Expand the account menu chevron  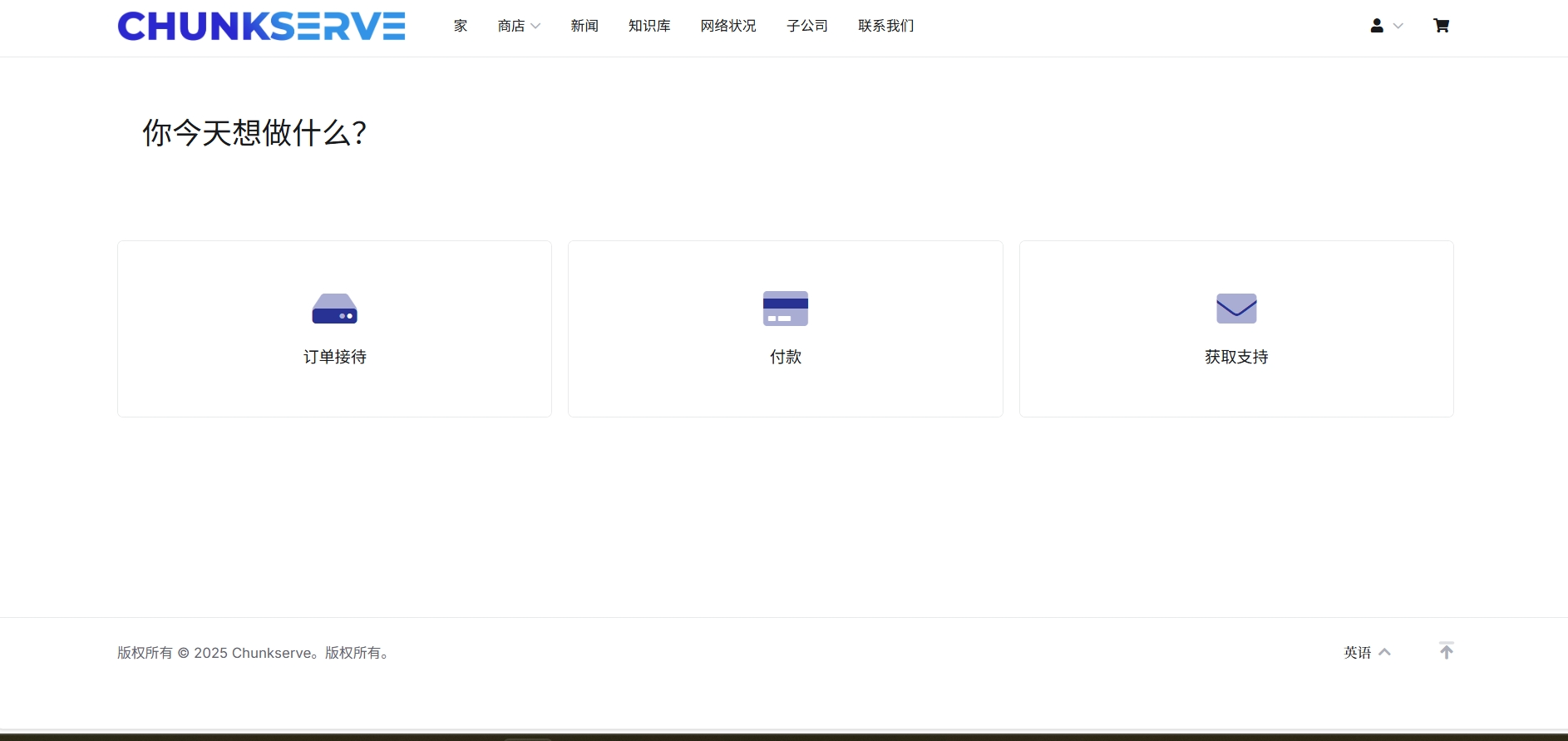1398,26
